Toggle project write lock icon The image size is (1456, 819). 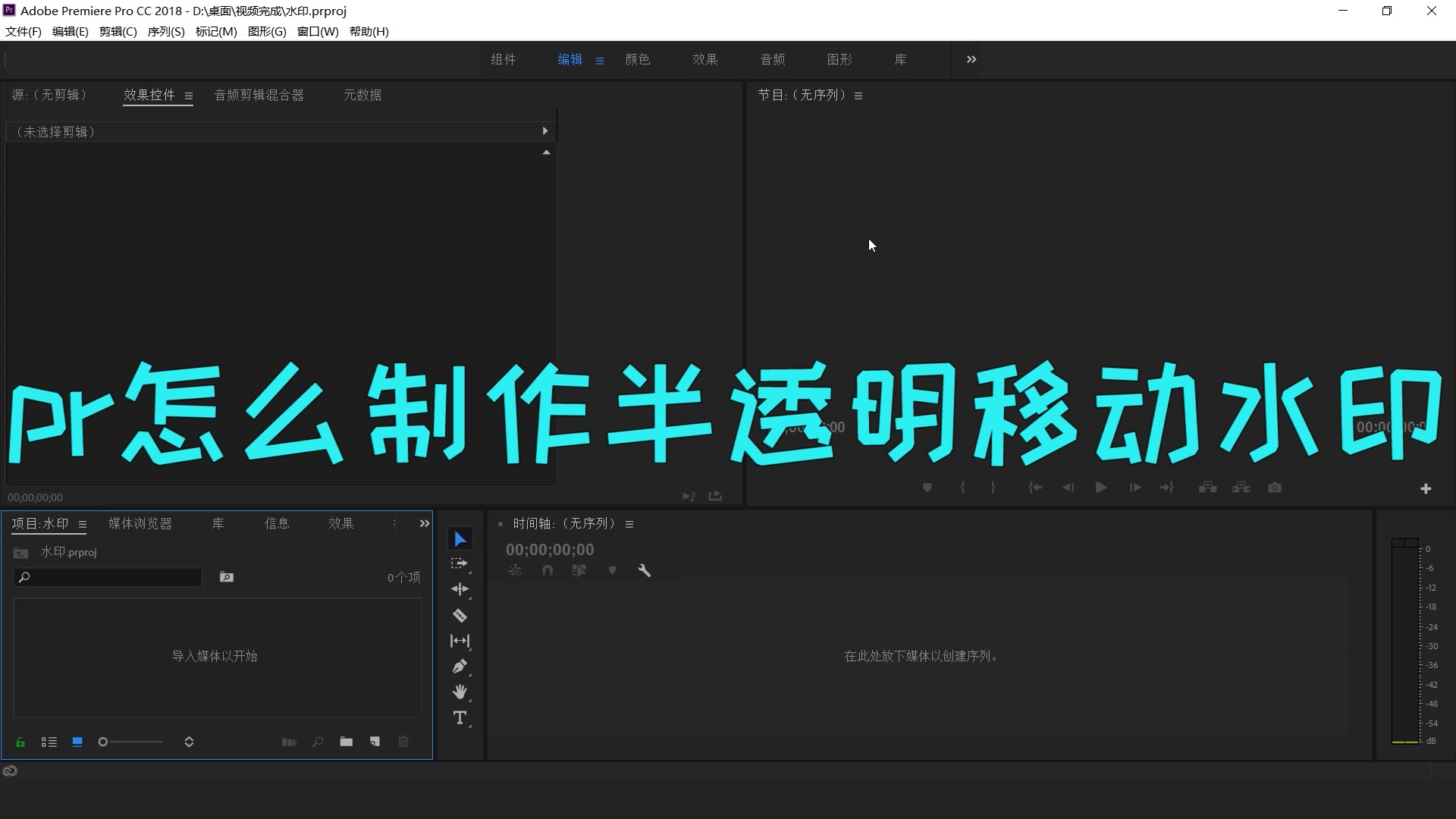click(x=20, y=742)
